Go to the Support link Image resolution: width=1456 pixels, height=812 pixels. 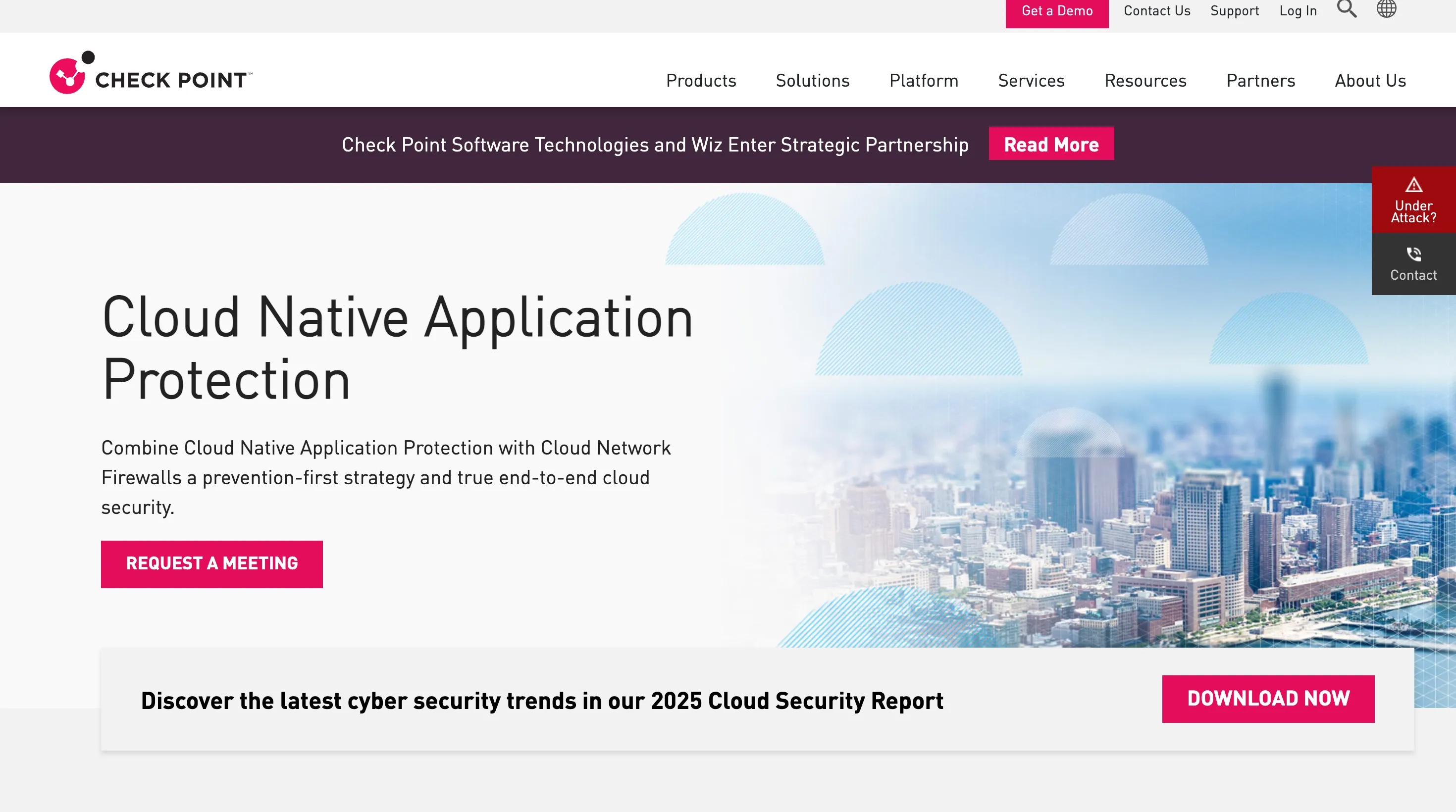1235,11
